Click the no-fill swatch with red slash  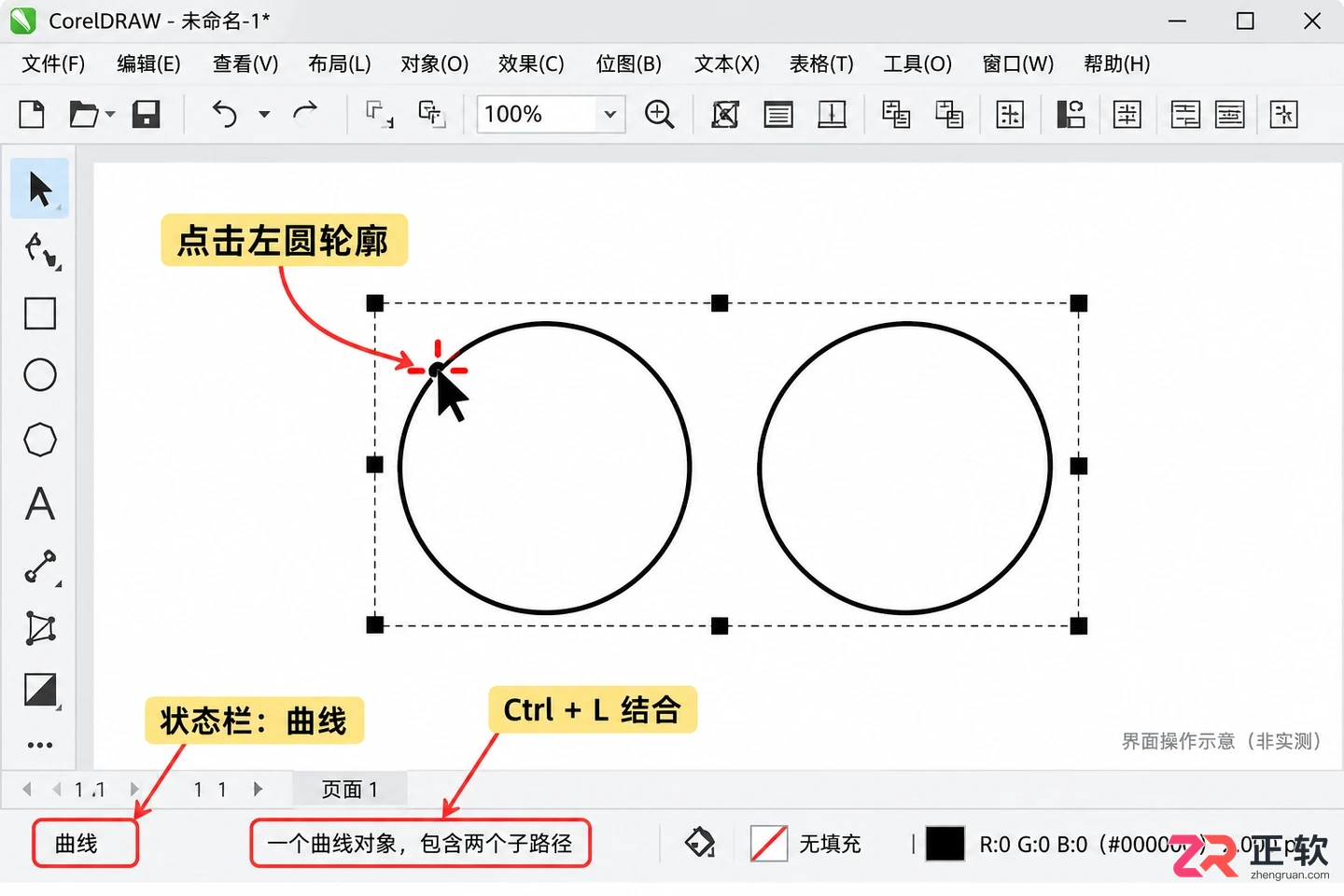pos(769,844)
